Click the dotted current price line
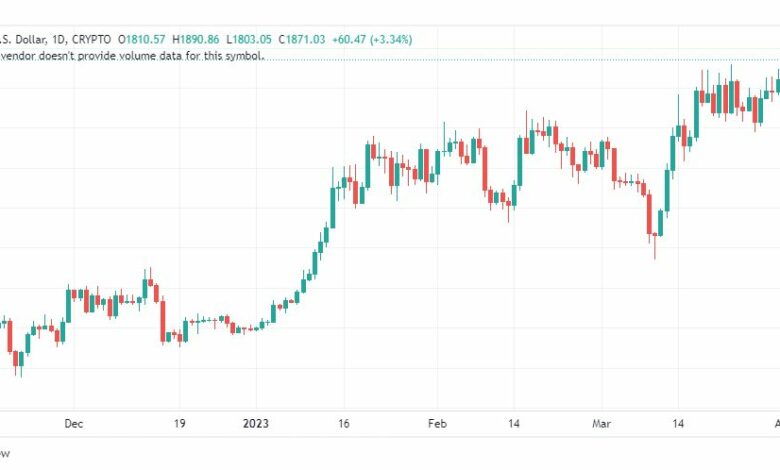This screenshot has width=780, height=470. click(521, 60)
